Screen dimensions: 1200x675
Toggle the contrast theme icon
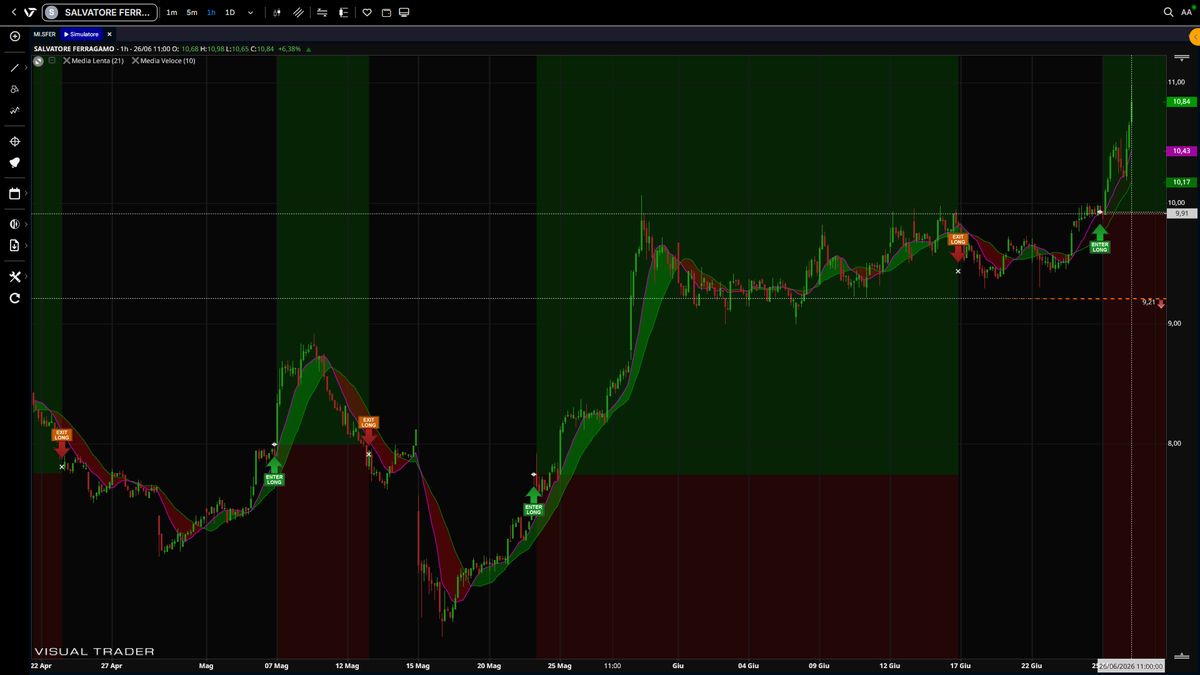[x=15, y=224]
